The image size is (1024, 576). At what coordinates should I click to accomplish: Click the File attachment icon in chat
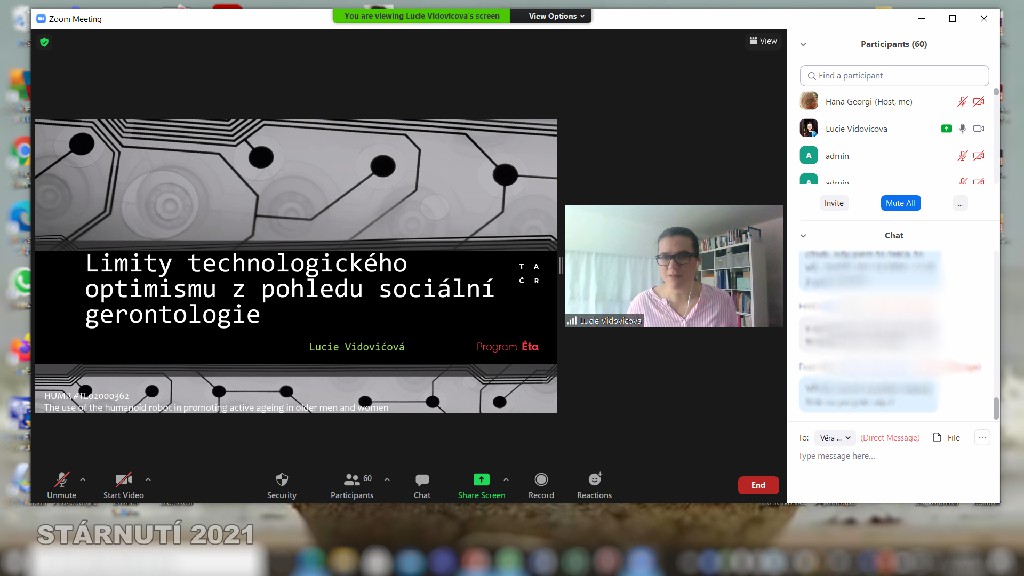[937, 438]
